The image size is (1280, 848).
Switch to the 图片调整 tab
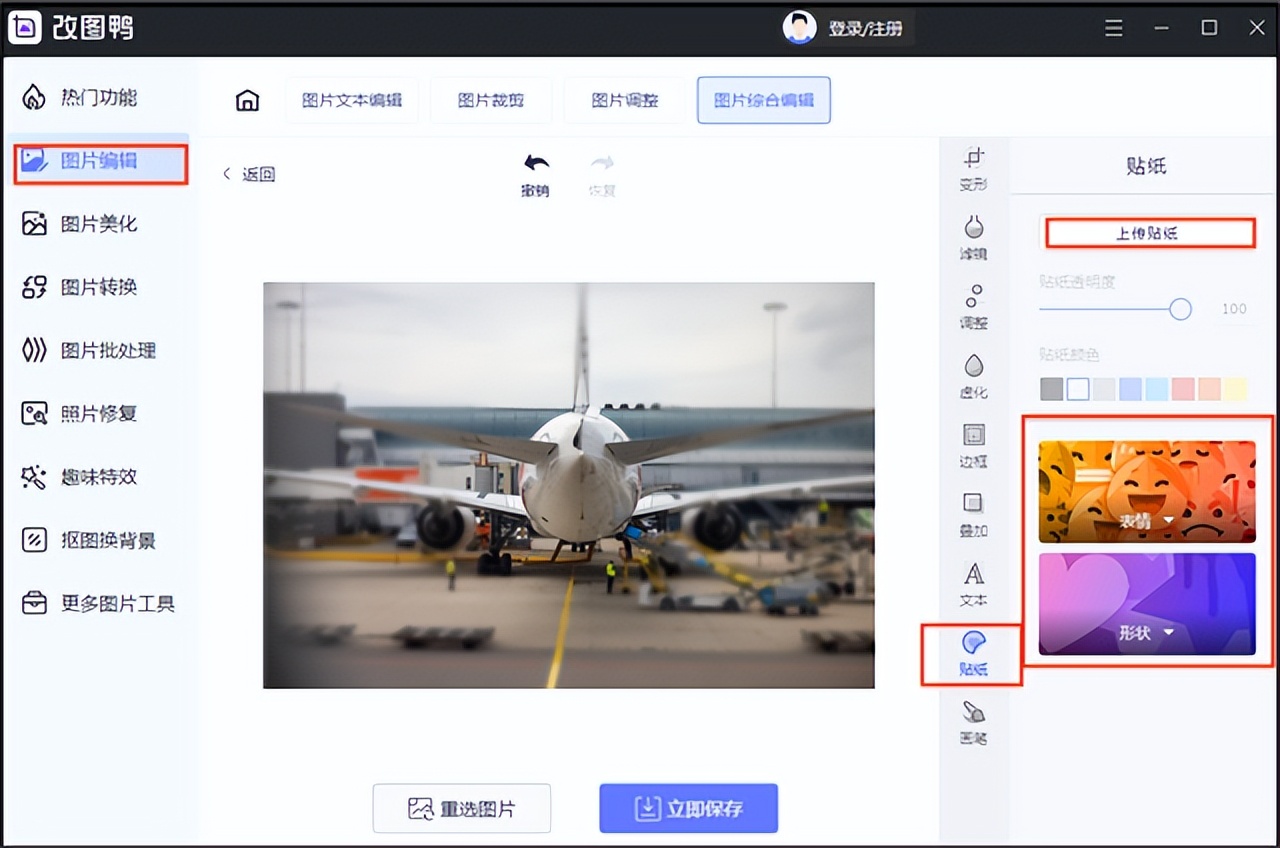624,100
